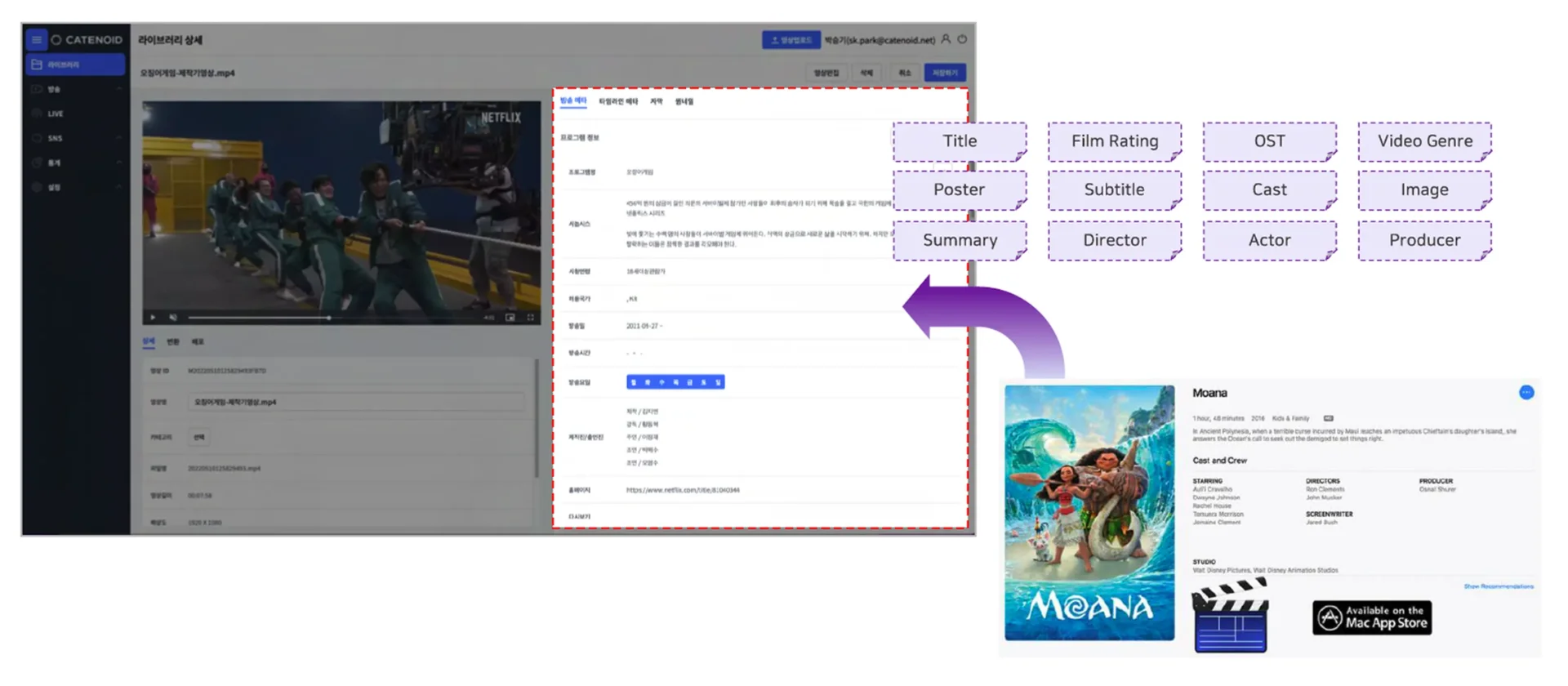Image resolution: width=1568 pixels, height=686 pixels.
Task: Click the hamburger menu icon beside CATENOID
Action: click(x=36, y=39)
